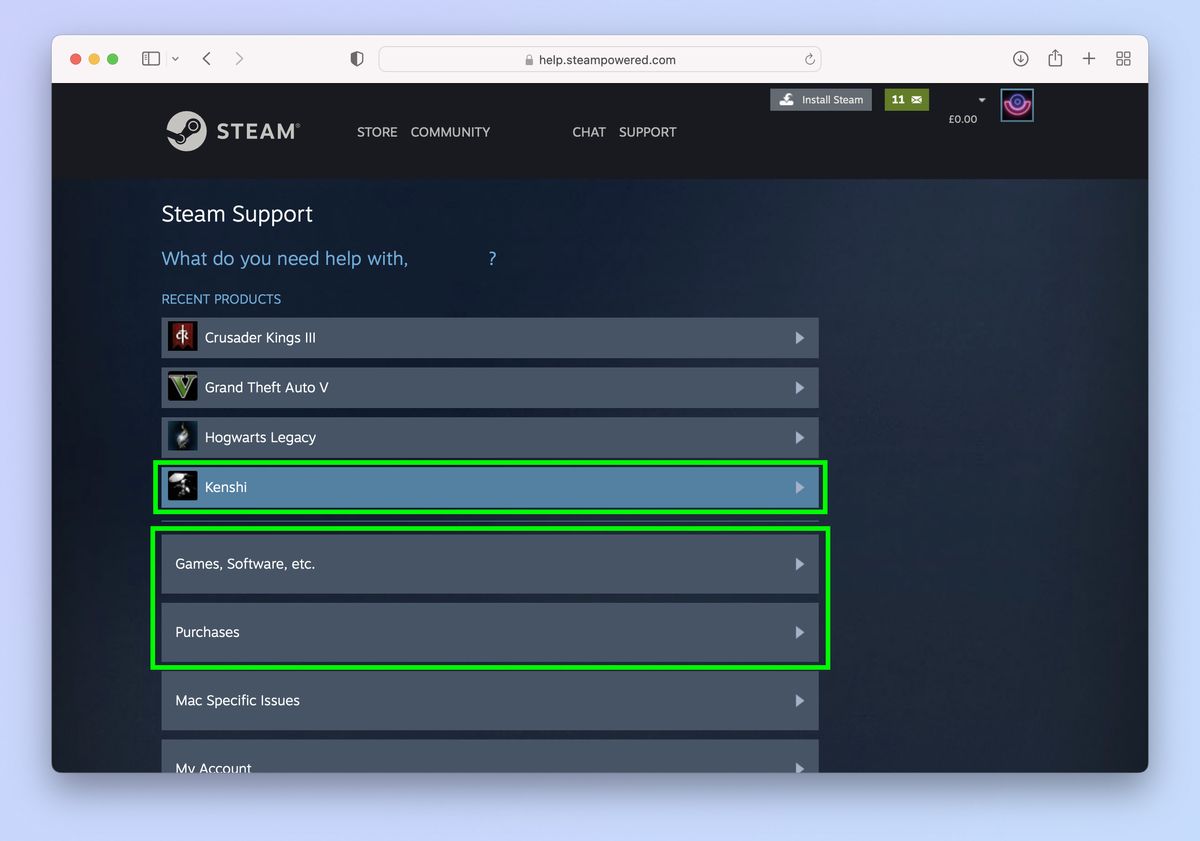Click your profile avatar picture
This screenshot has height=841, width=1200.
click(x=1017, y=104)
